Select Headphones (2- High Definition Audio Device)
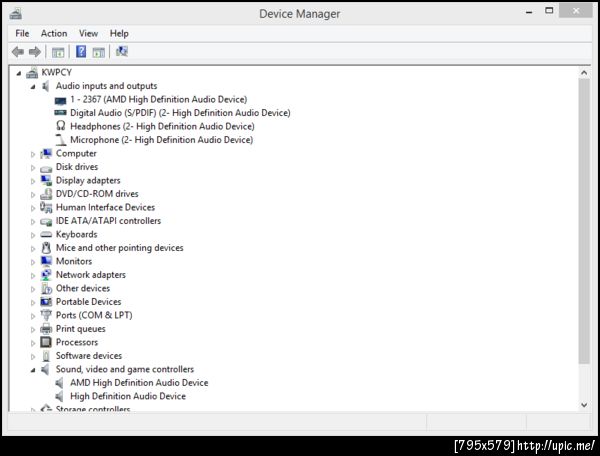The height and width of the screenshot is (456, 600). click(x=162, y=126)
